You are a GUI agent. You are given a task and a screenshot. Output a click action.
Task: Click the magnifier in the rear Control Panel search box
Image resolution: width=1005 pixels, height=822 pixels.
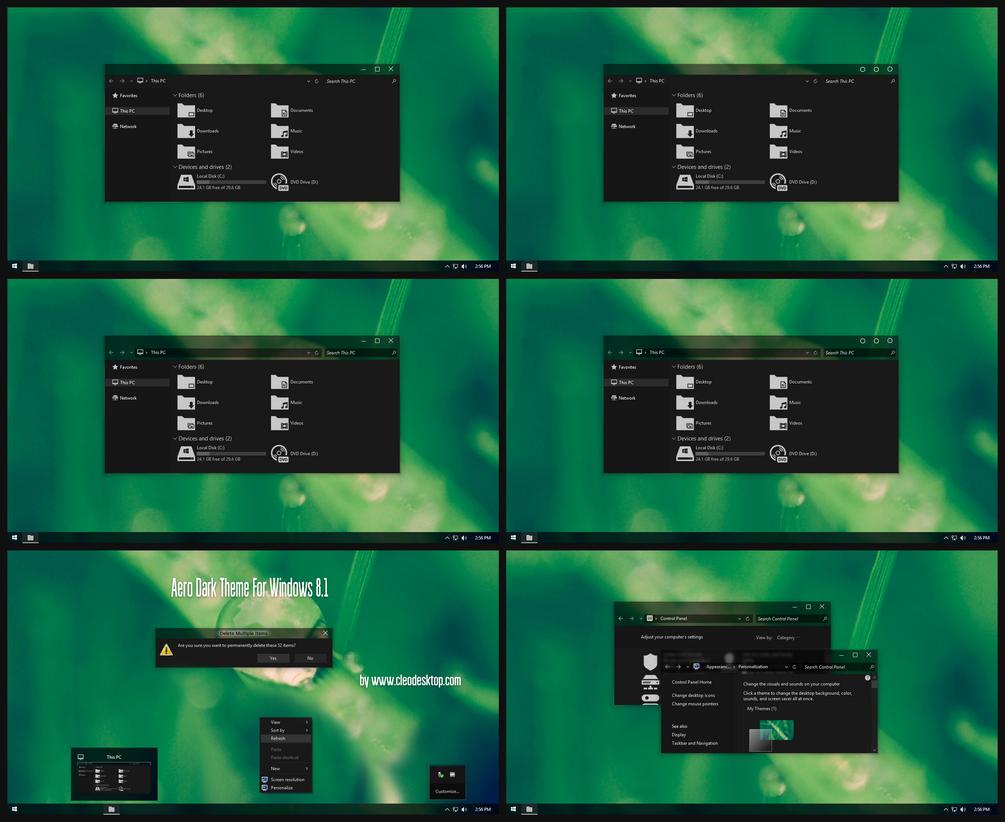pos(825,619)
